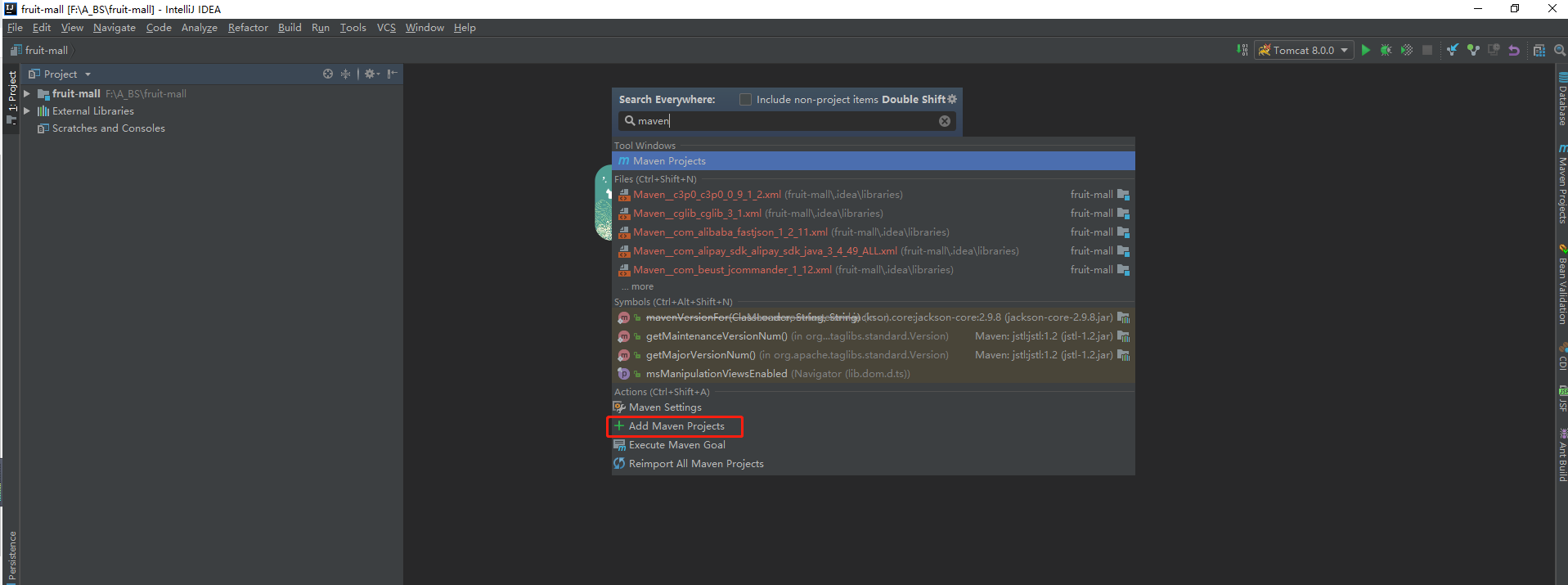Select Scratches and Consoles in project tree
The height and width of the screenshot is (585, 1568).
coord(108,128)
